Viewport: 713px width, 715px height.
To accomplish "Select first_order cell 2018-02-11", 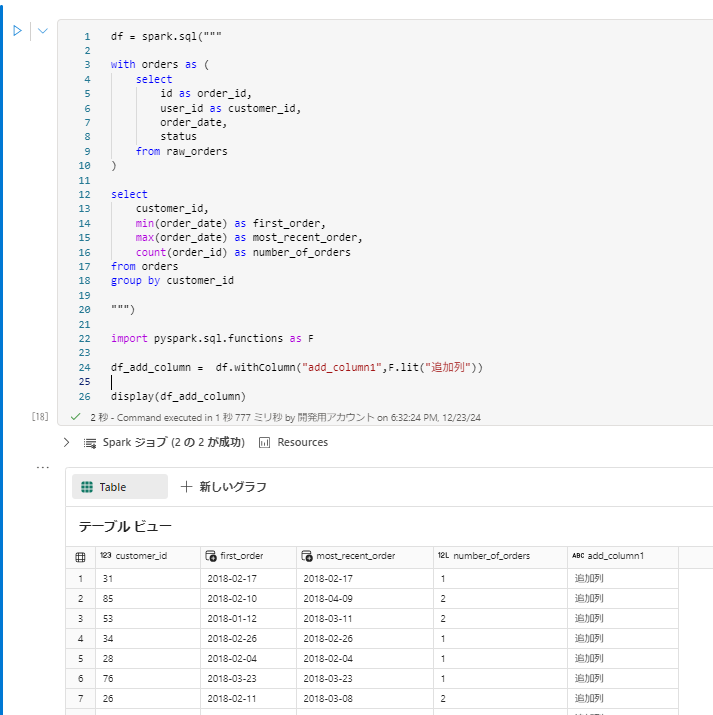I will tap(248, 699).
